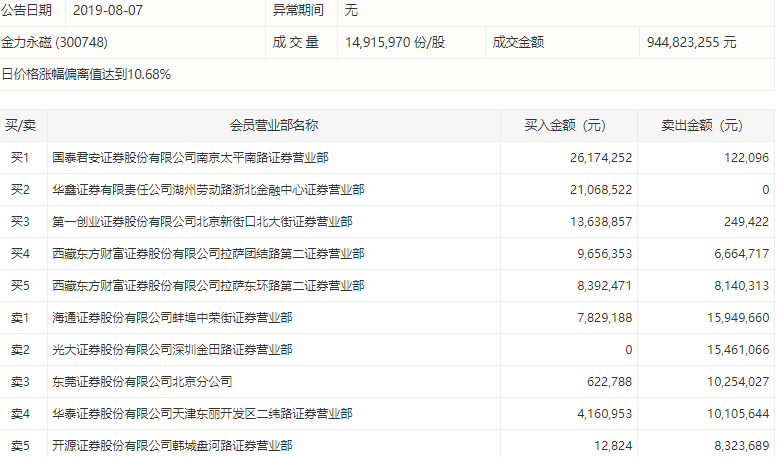
Task: Click buy amount 26,174,252
Action: coord(601,158)
